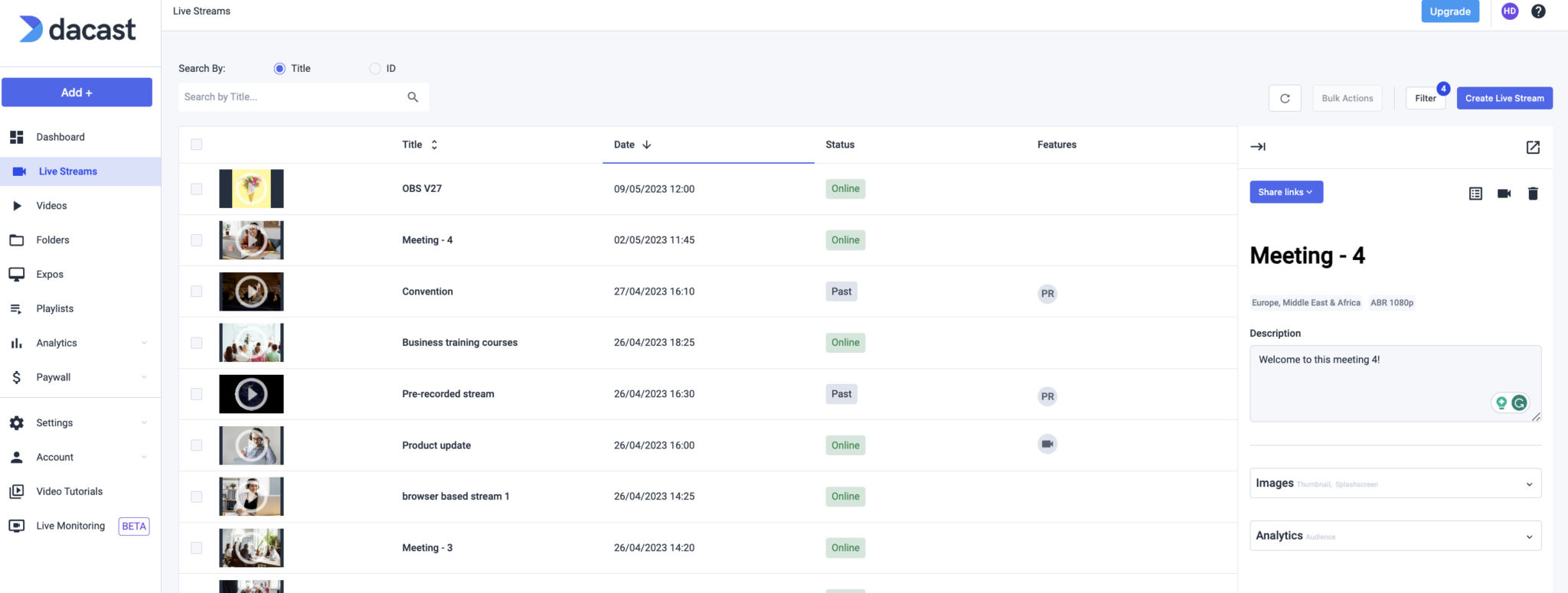The width and height of the screenshot is (1568, 593).
Task: Open the help question mark icon
Action: coord(1537,11)
